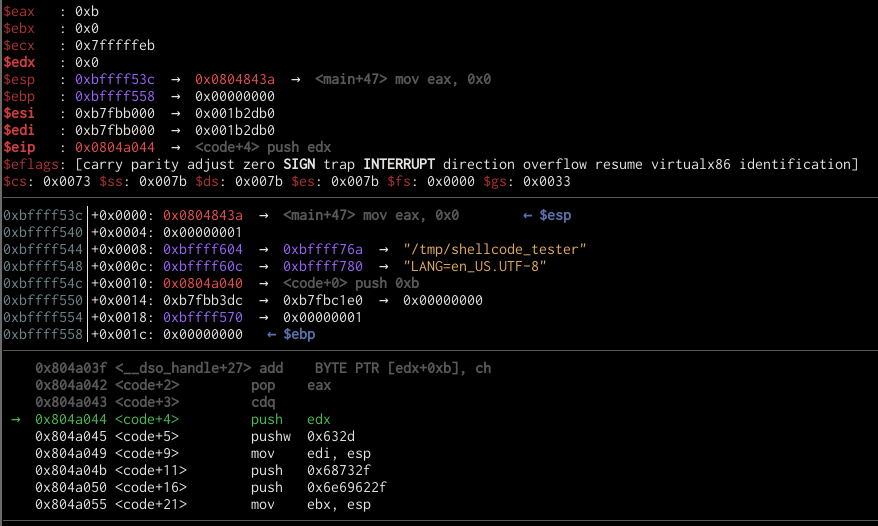Click the green current-instruction arrow marker
The height and width of the screenshot is (526, 878).
[14, 419]
